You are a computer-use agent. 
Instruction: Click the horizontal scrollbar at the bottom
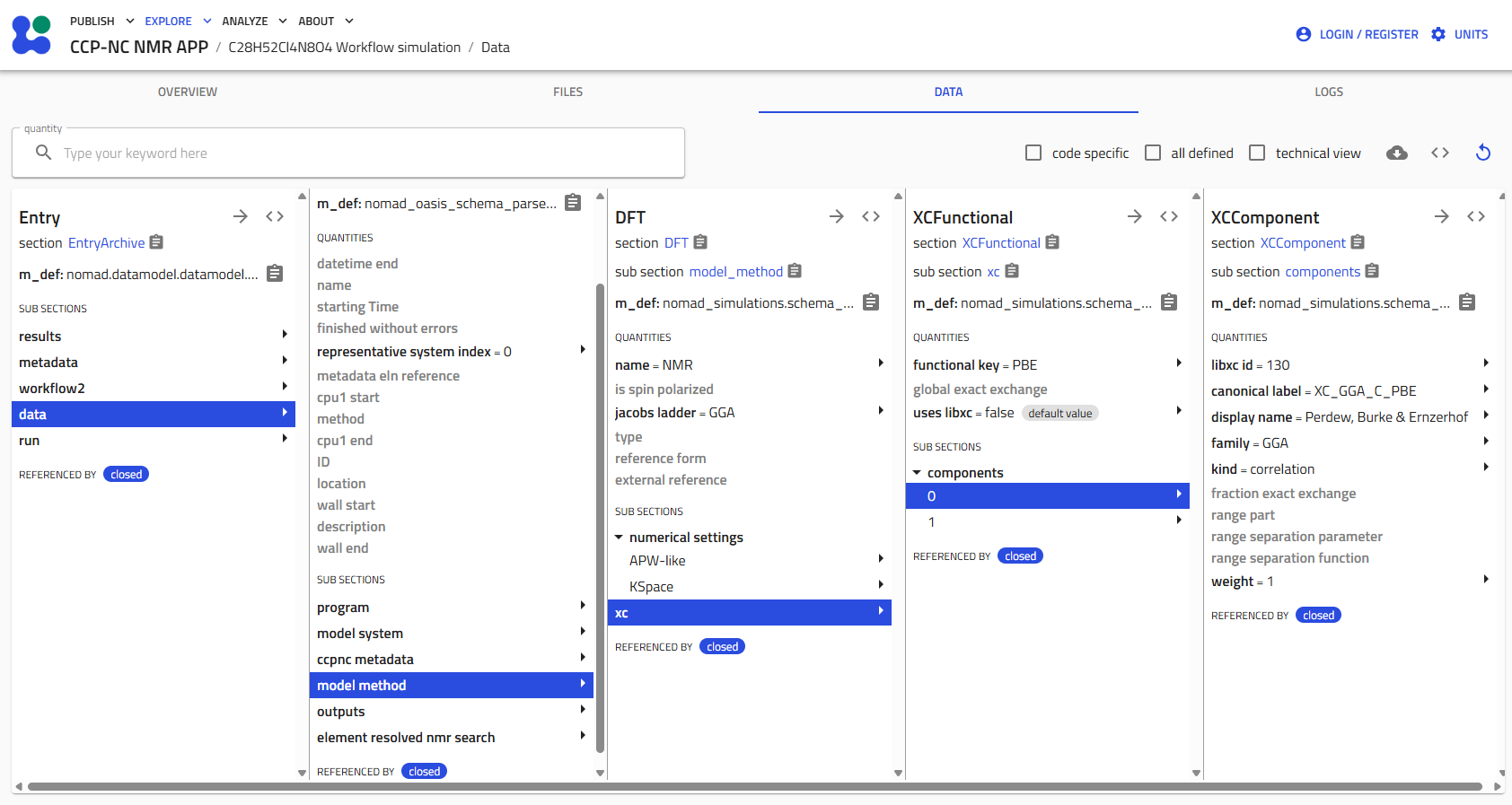point(754,787)
